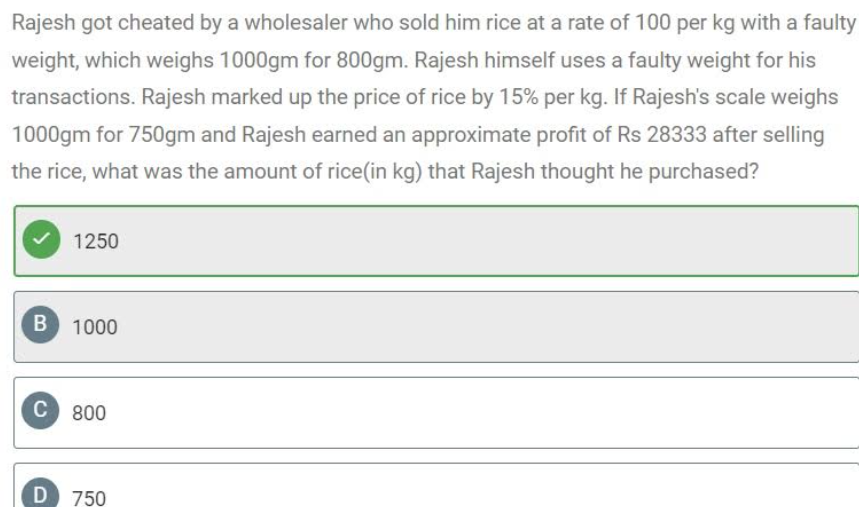Choose the answer text 1000
The height and width of the screenshot is (507, 859).
pos(95,327)
